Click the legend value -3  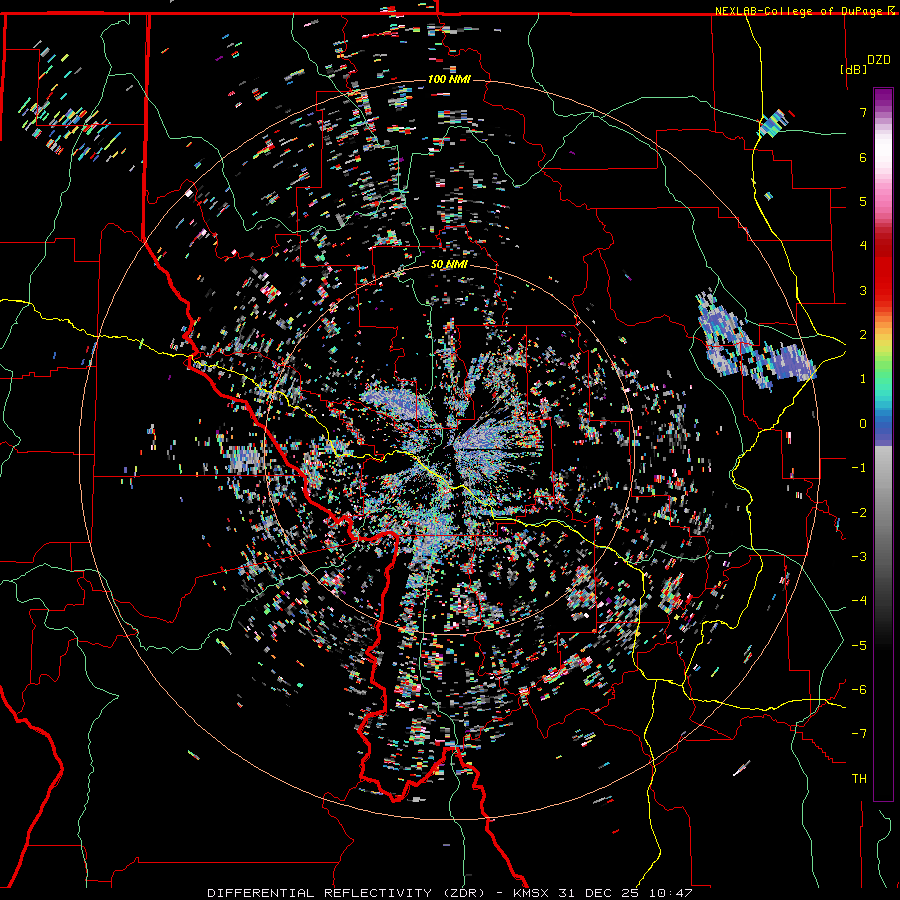click(859, 557)
